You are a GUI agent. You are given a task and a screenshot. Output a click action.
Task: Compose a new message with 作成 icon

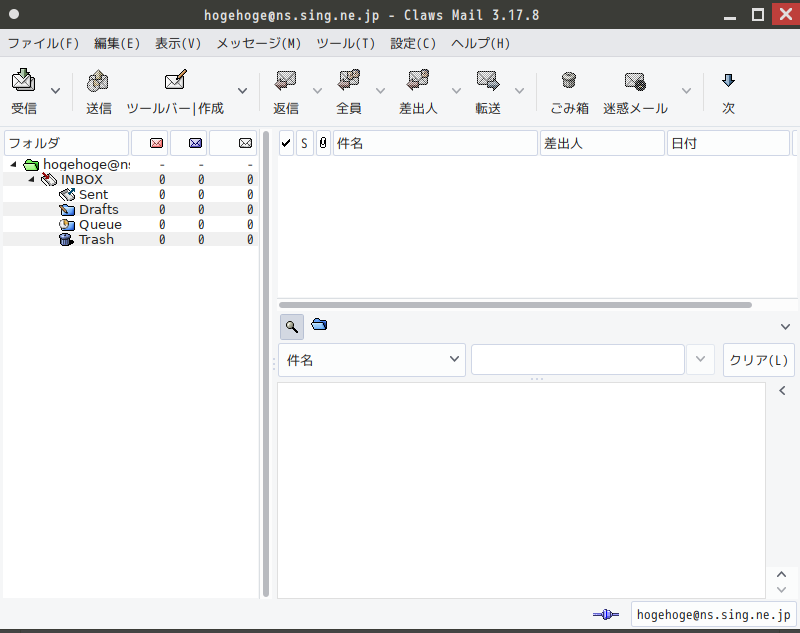point(176,80)
